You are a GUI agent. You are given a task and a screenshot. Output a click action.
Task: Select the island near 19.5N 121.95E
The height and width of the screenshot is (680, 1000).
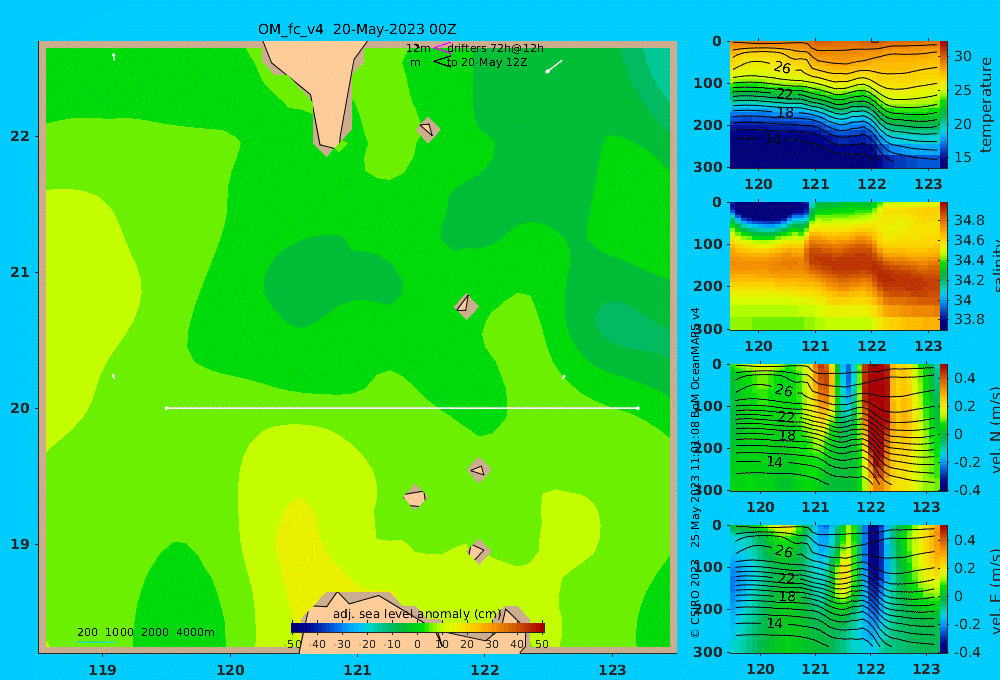pyautogui.click(x=479, y=470)
